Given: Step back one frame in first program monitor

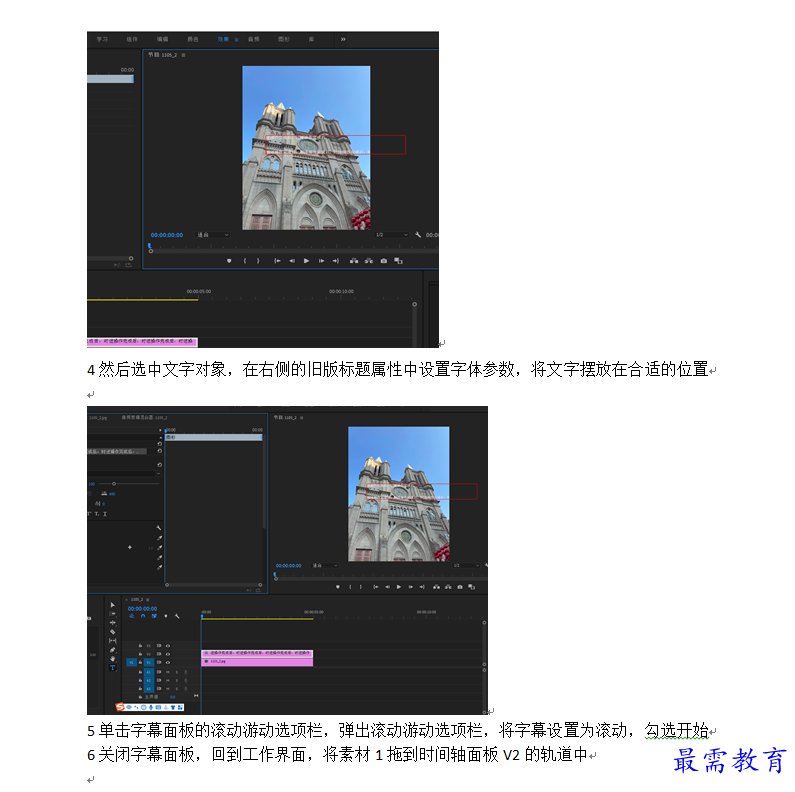Looking at the screenshot, I should pyautogui.click(x=292, y=261).
